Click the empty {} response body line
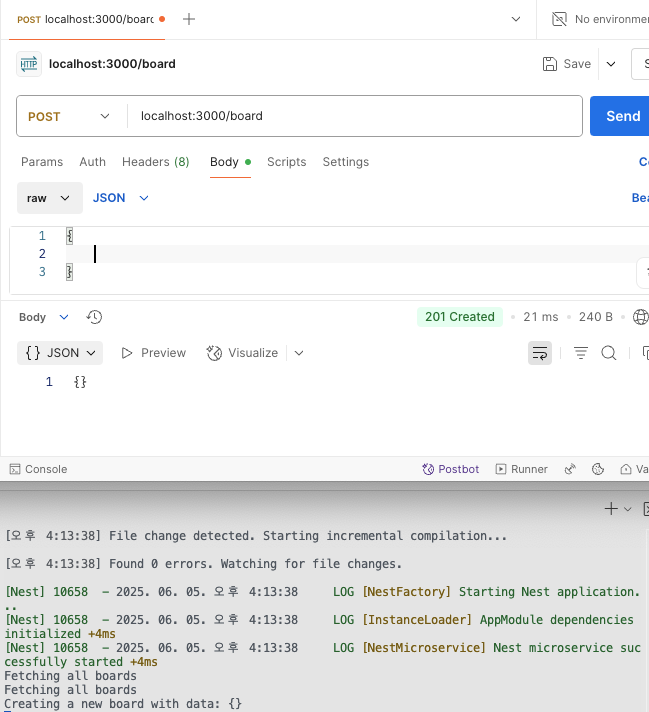 click(x=80, y=382)
